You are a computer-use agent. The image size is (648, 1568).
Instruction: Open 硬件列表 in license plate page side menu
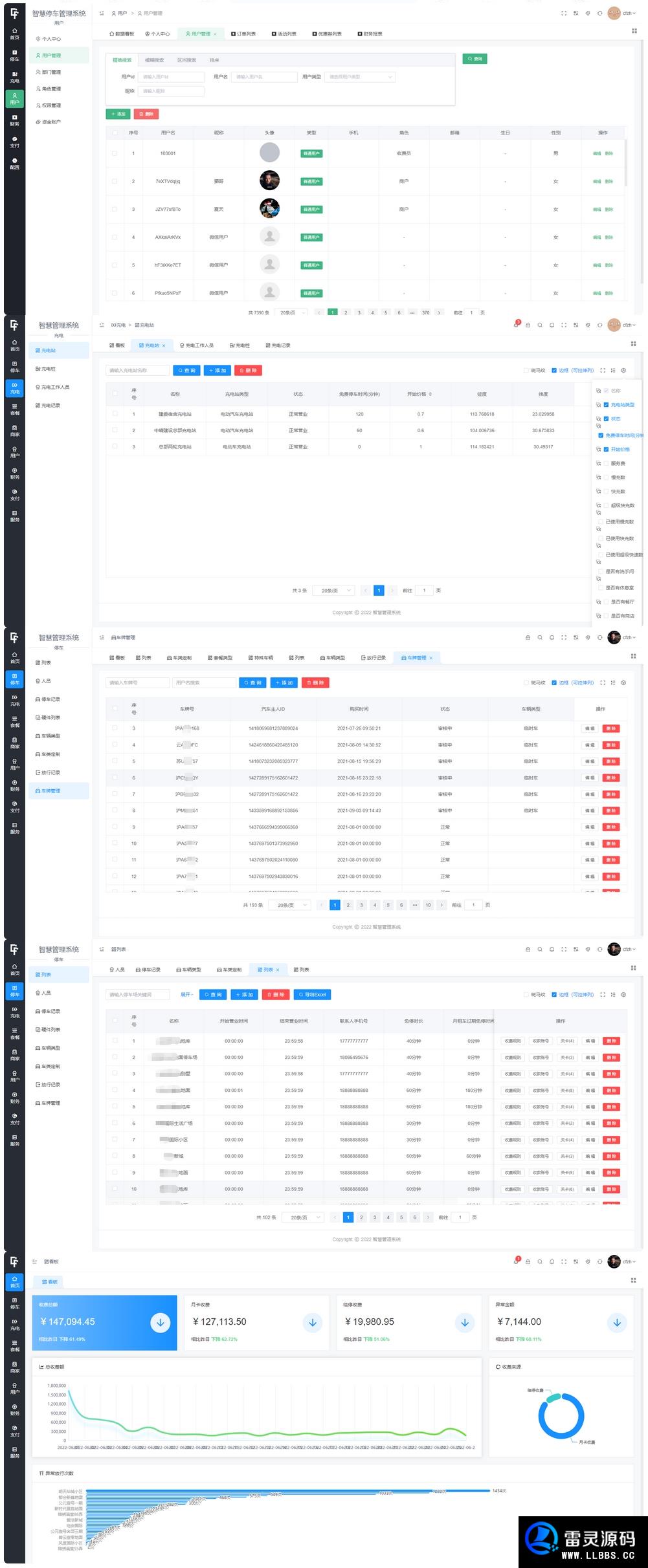pyautogui.click(x=49, y=718)
